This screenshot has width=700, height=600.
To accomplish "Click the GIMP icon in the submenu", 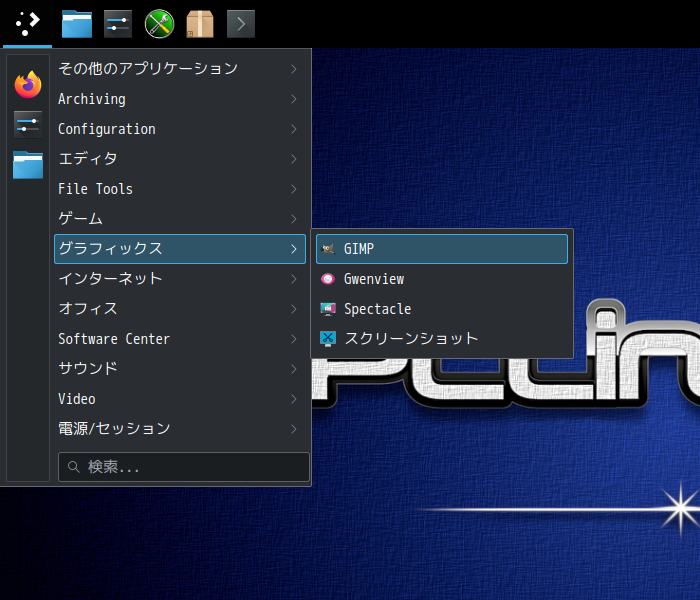I will 328,249.
